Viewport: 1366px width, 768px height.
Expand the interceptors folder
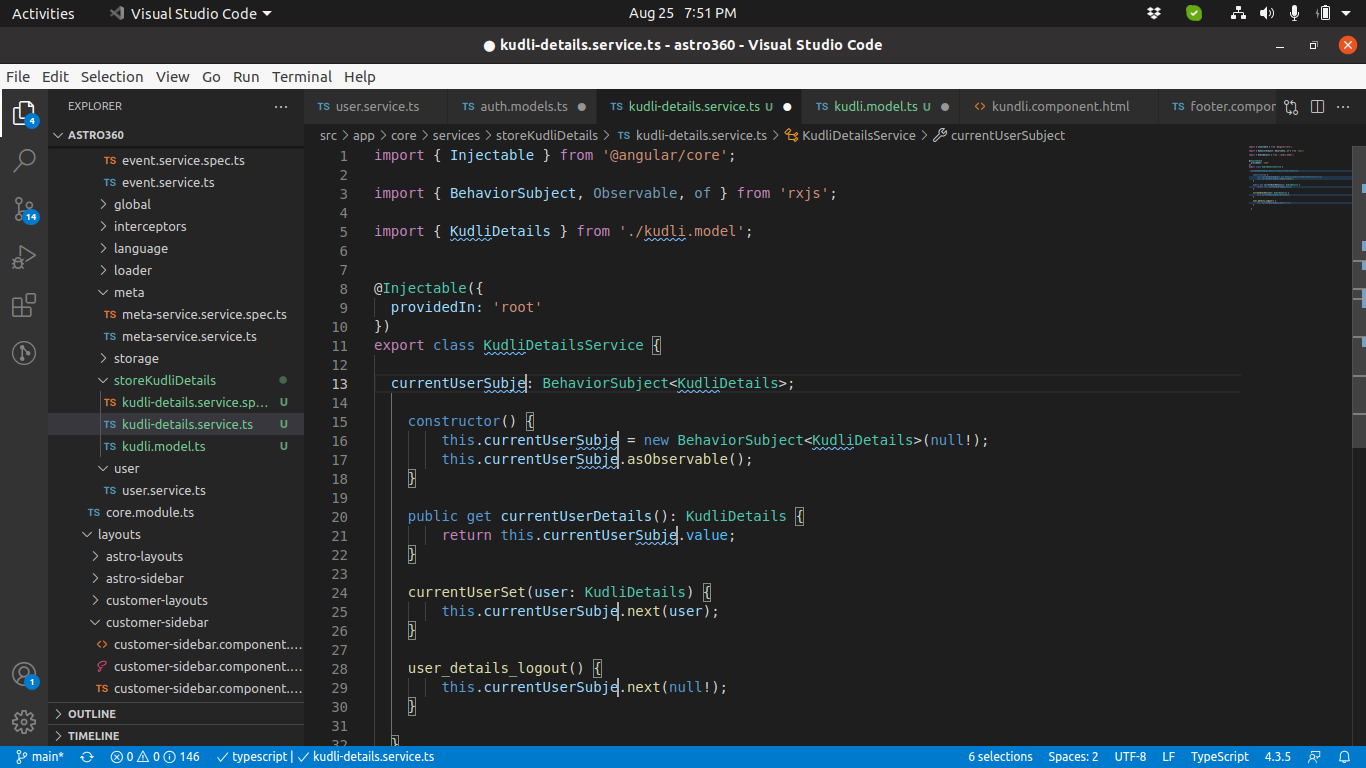pos(149,226)
